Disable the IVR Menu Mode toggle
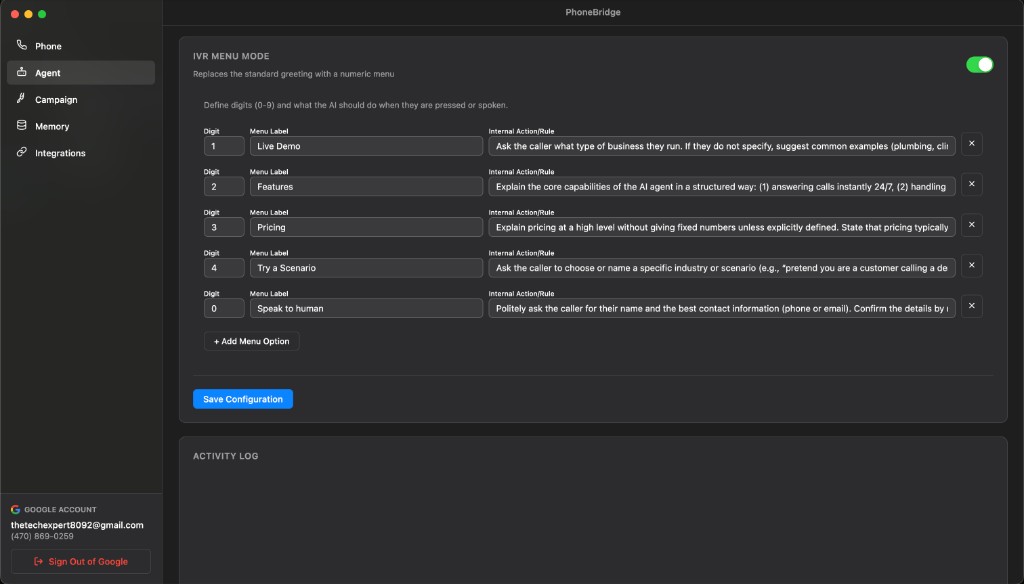 [980, 65]
